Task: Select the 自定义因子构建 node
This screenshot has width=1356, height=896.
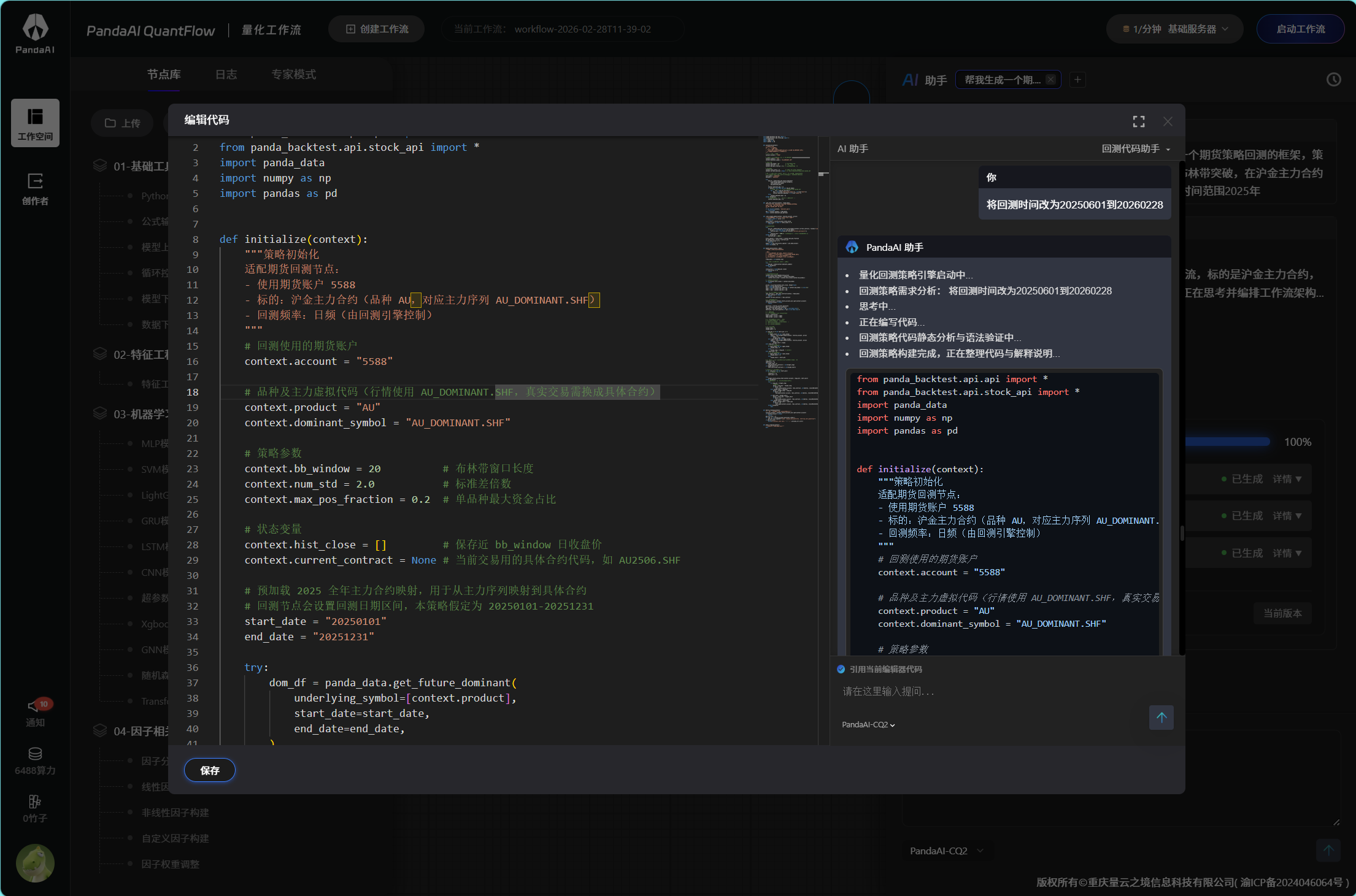Action: (175, 838)
